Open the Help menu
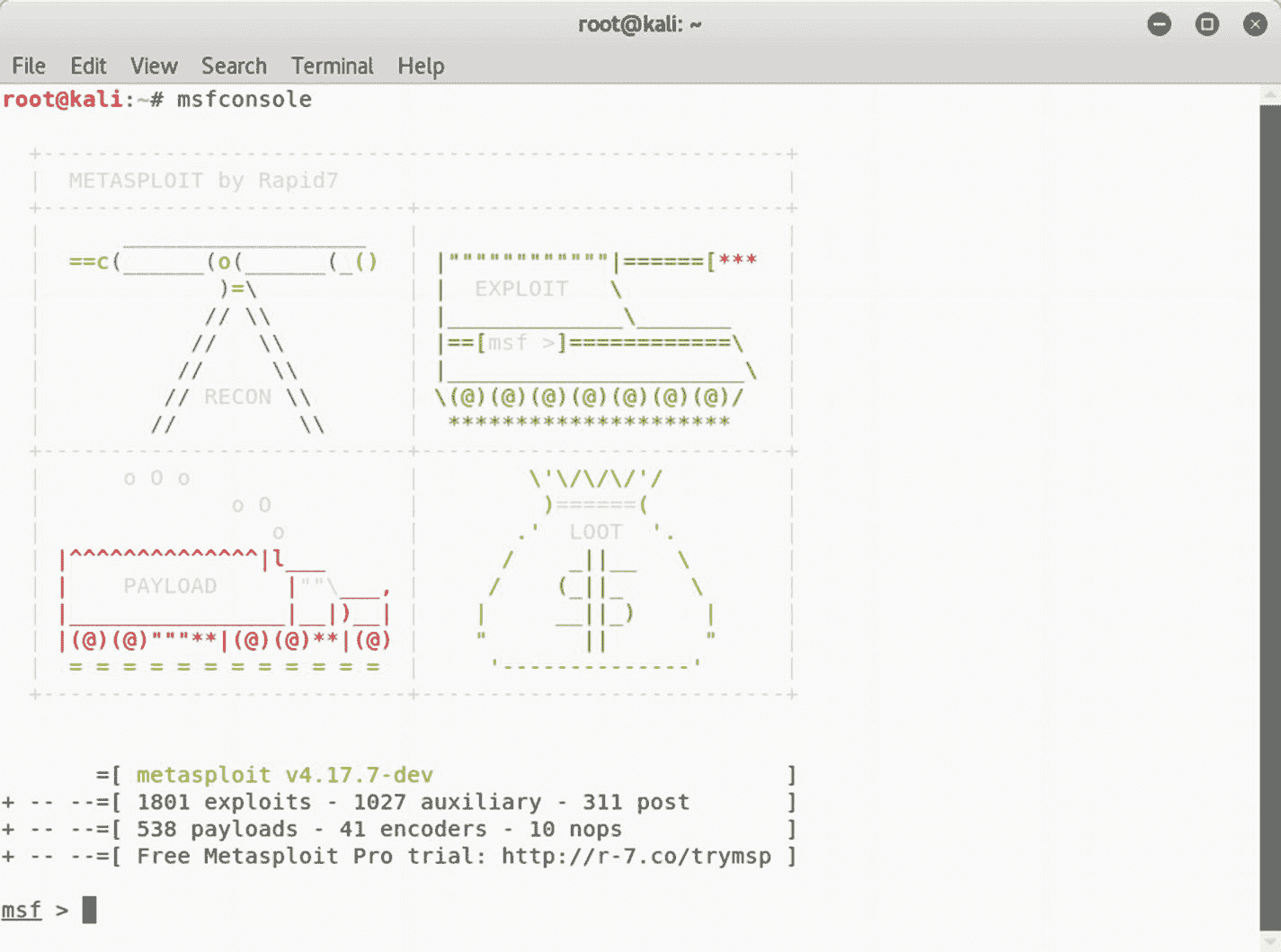The image size is (1281, 952). pos(421,66)
